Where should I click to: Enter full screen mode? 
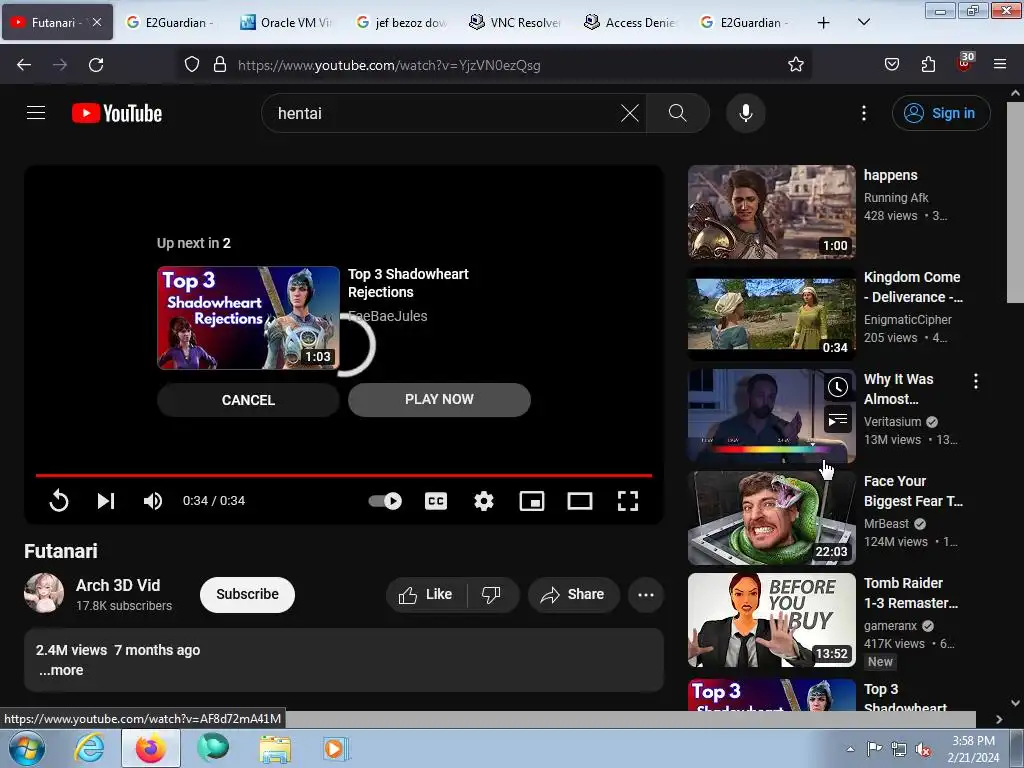[628, 501]
